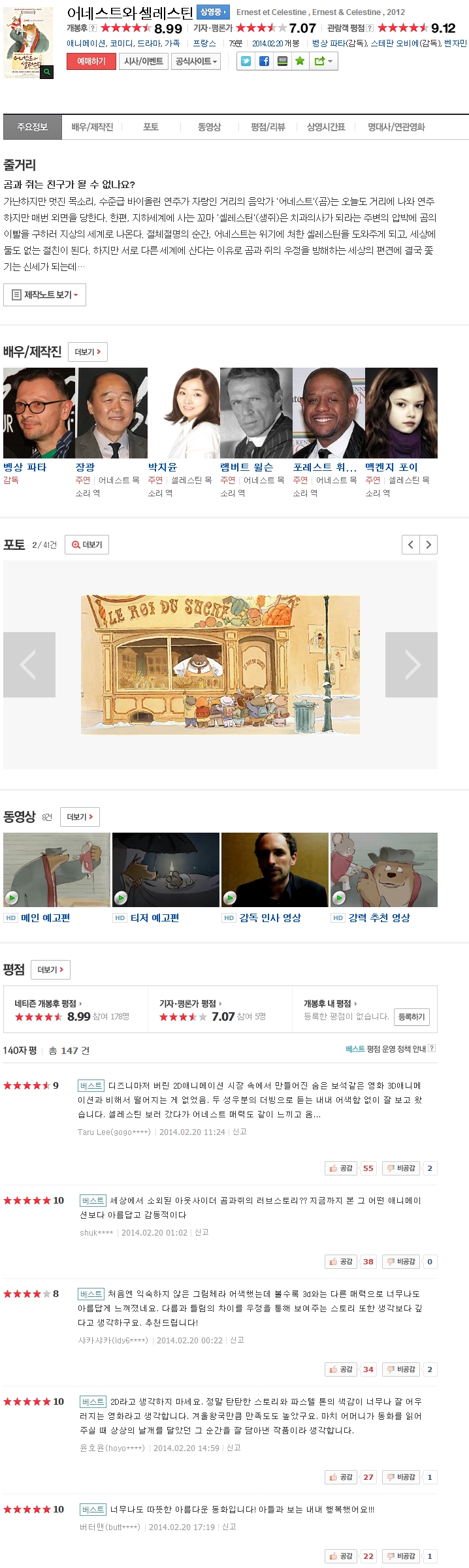Screen dimensions: 469x1568
Task: Open the share export dropdown icon
Action: (323, 61)
